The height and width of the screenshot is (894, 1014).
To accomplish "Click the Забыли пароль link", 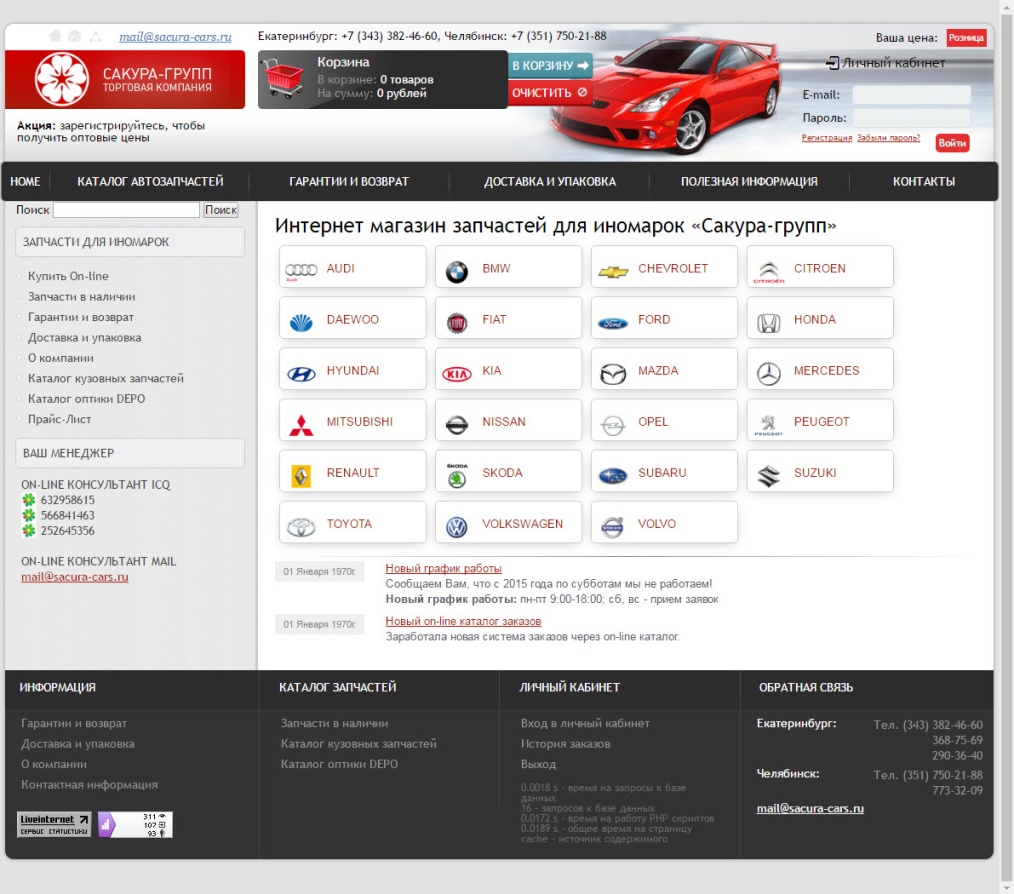I will (x=888, y=138).
